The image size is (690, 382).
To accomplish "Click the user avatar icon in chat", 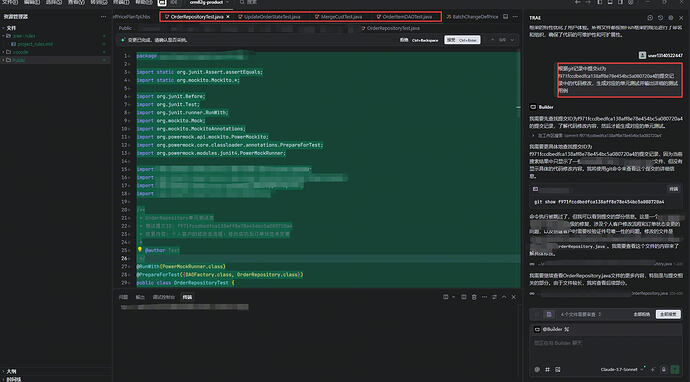I will pyautogui.click(x=642, y=55).
